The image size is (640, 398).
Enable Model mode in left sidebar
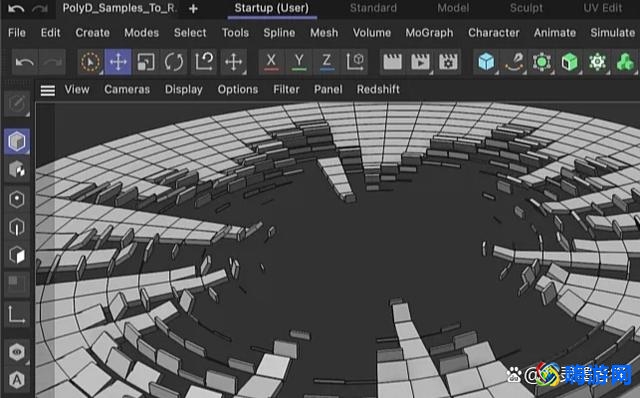tap(17, 141)
